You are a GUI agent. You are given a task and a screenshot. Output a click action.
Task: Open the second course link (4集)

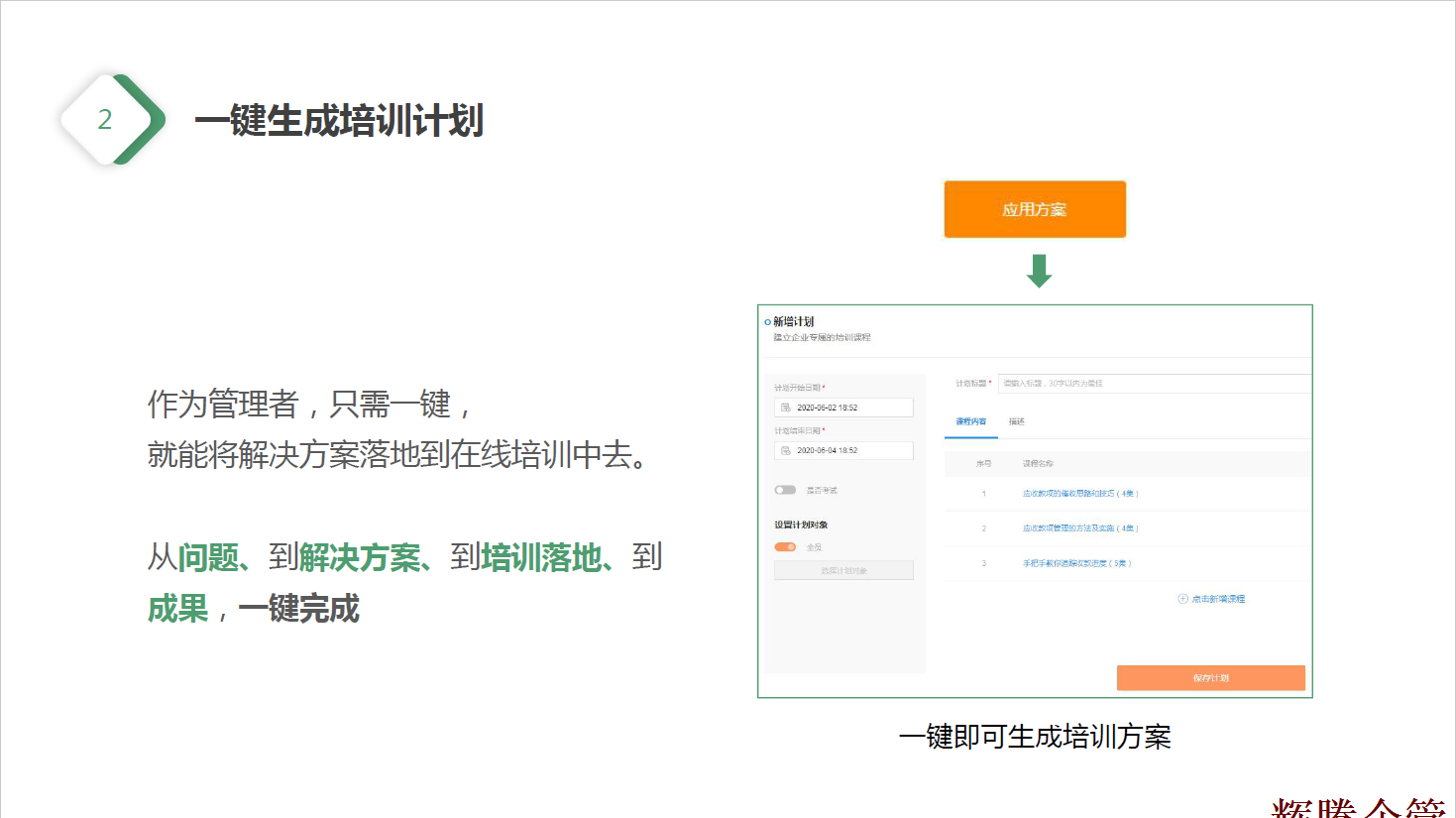coord(1079,528)
